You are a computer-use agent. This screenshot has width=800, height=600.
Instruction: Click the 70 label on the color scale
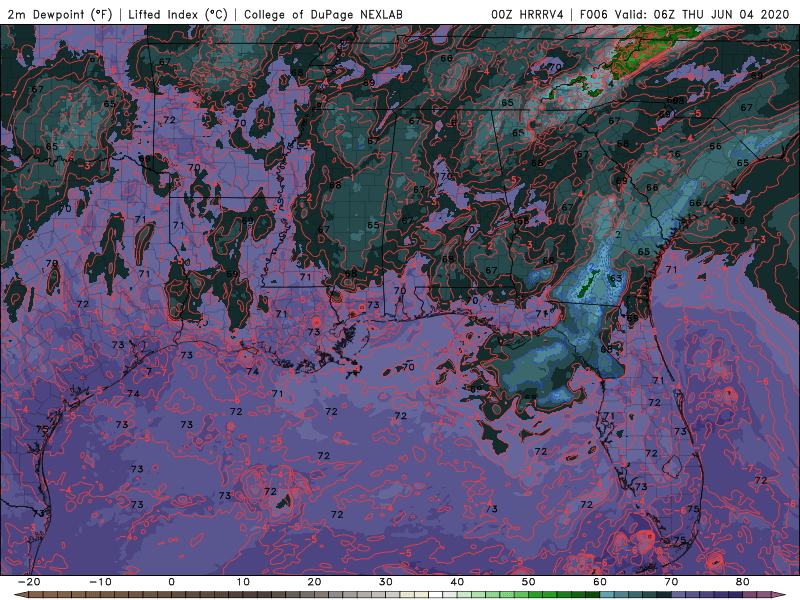[671, 582]
